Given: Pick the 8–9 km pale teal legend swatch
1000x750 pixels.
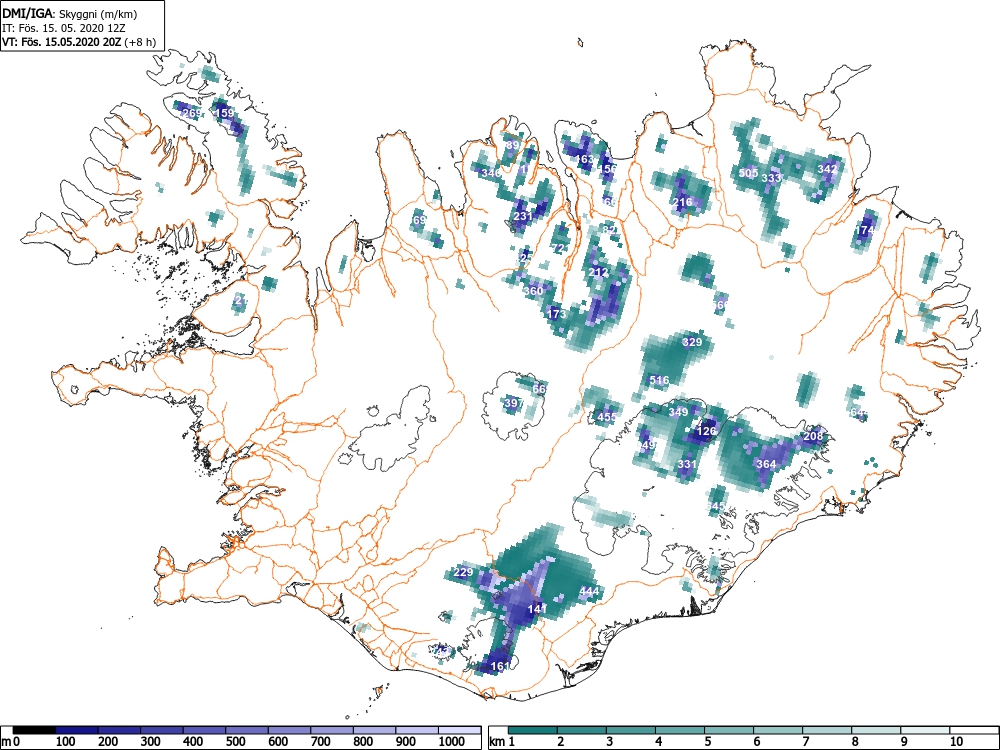Looking at the screenshot, I should pos(876,730).
